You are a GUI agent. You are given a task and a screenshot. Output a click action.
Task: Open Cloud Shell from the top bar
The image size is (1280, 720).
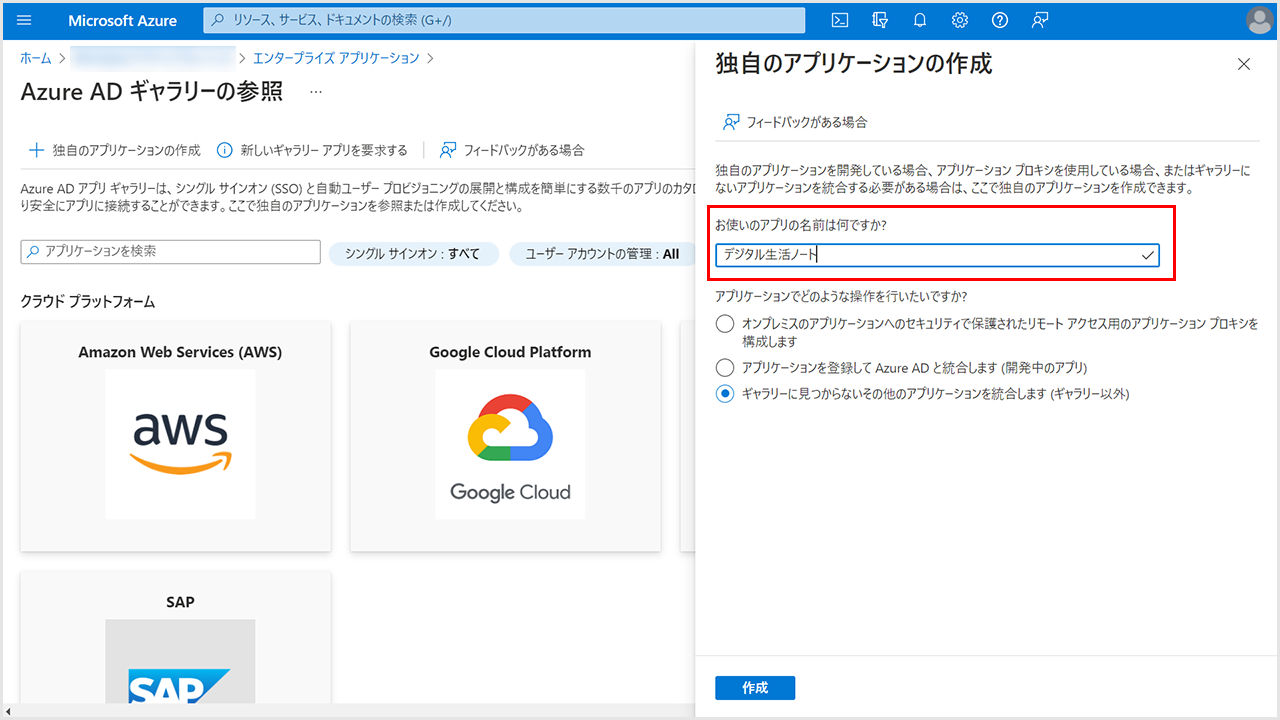pos(841,20)
